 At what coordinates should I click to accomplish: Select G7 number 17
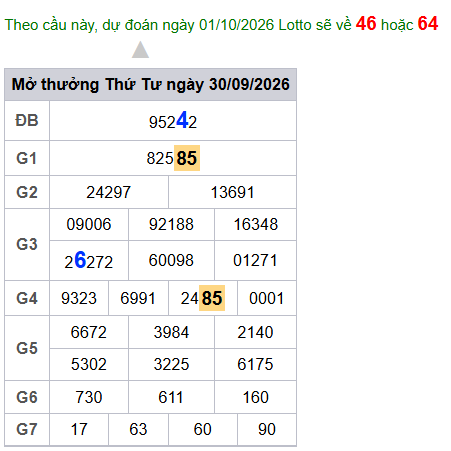click(79, 429)
